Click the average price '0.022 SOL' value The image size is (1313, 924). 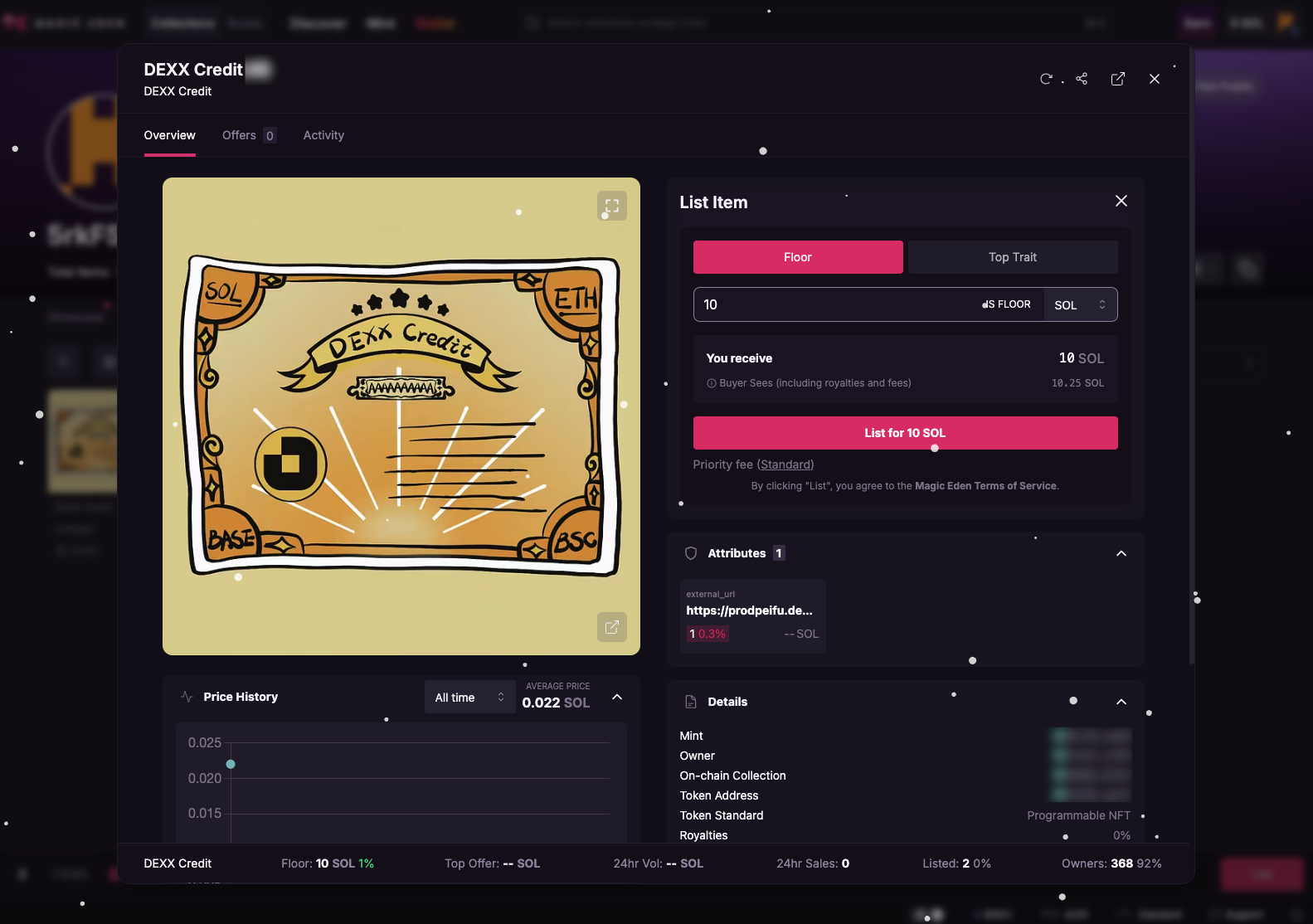pyautogui.click(x=556, y=703)
